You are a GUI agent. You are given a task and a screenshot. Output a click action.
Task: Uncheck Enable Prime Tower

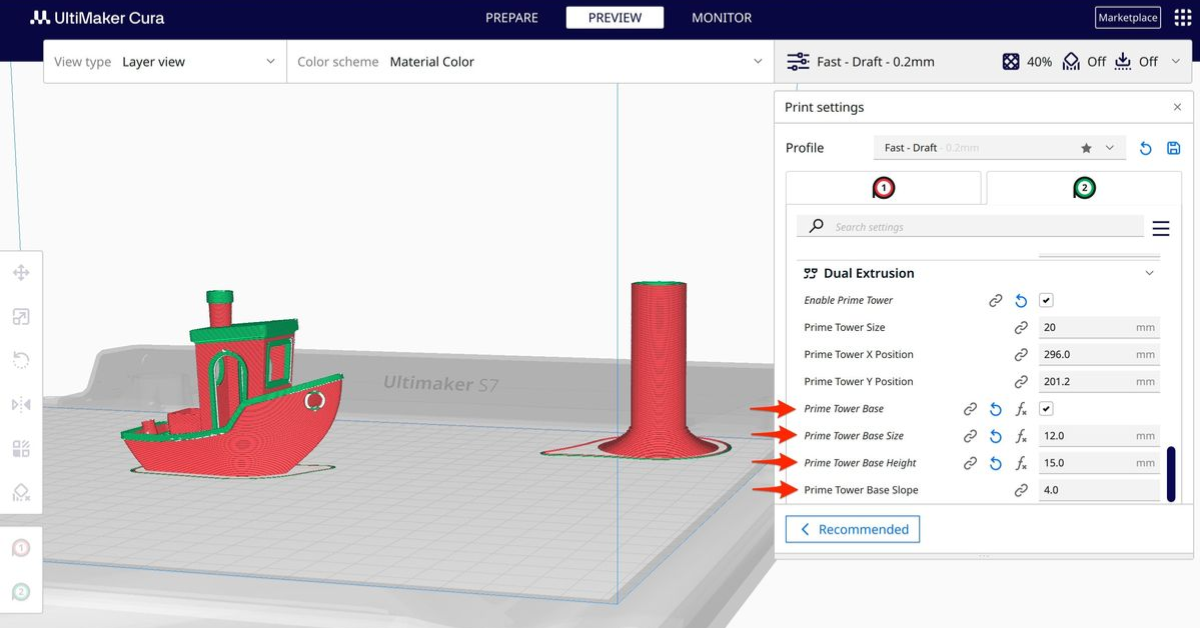click(1045, 300)
